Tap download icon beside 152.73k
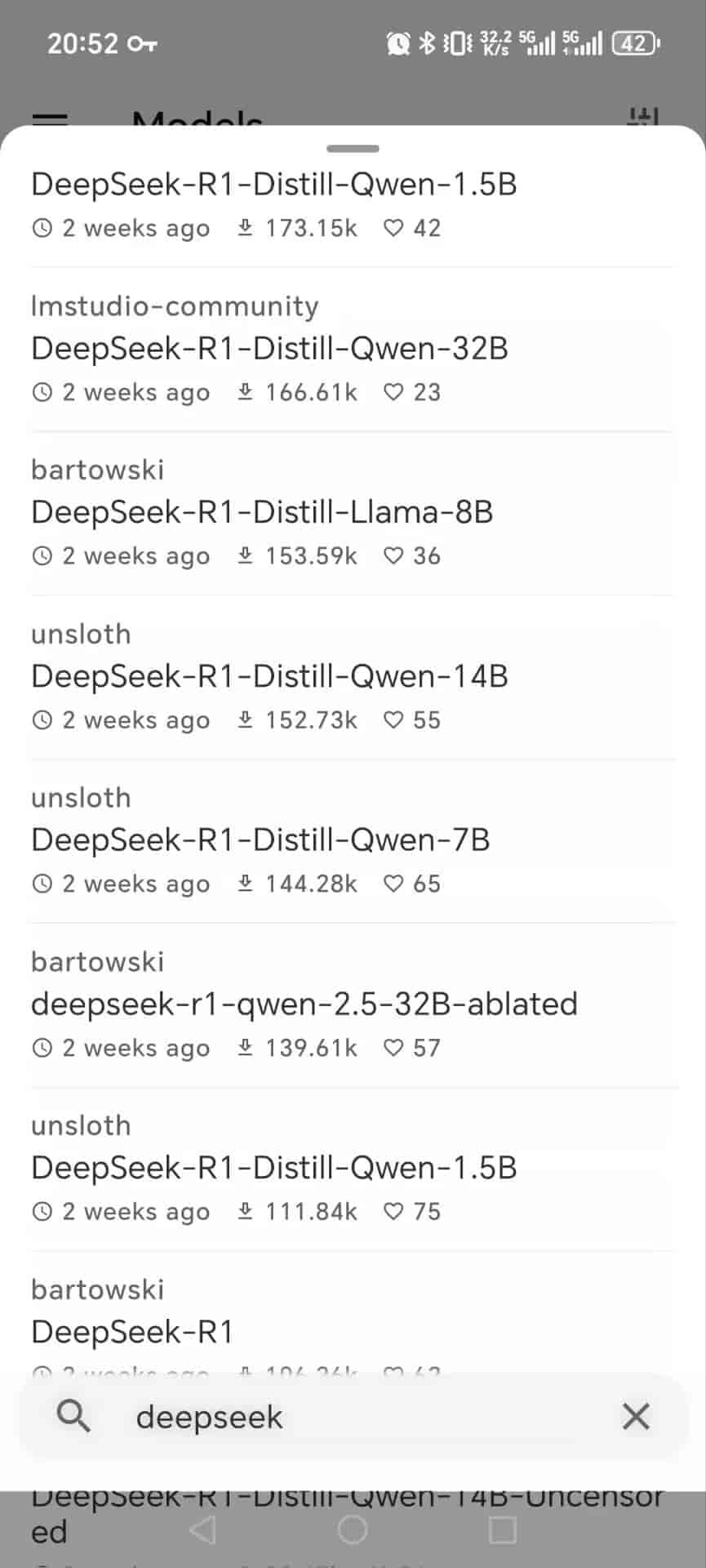706x1568 pixels. (x=245, y=719)
